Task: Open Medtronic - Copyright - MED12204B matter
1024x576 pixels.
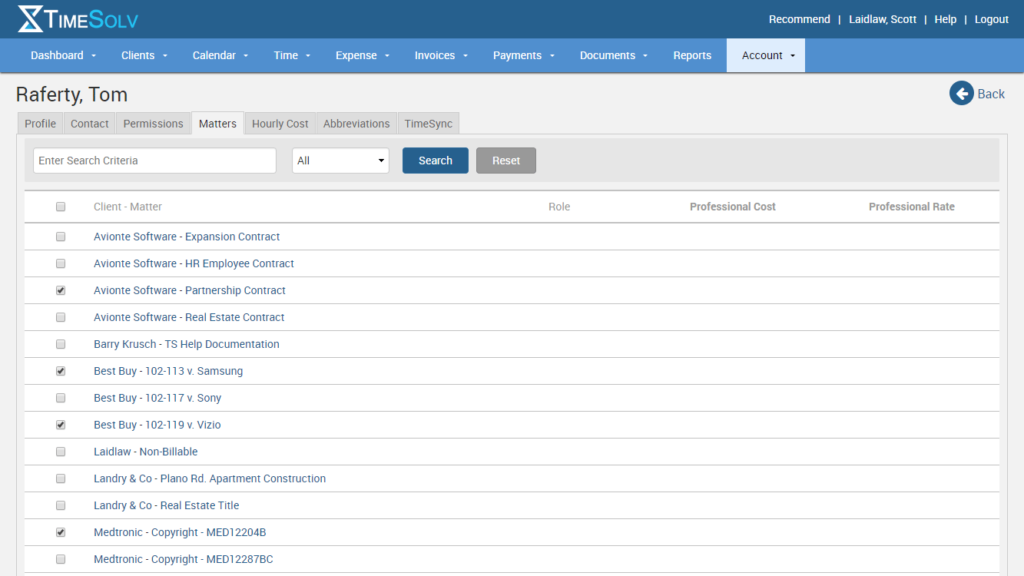Action: [x=180, y=532]
